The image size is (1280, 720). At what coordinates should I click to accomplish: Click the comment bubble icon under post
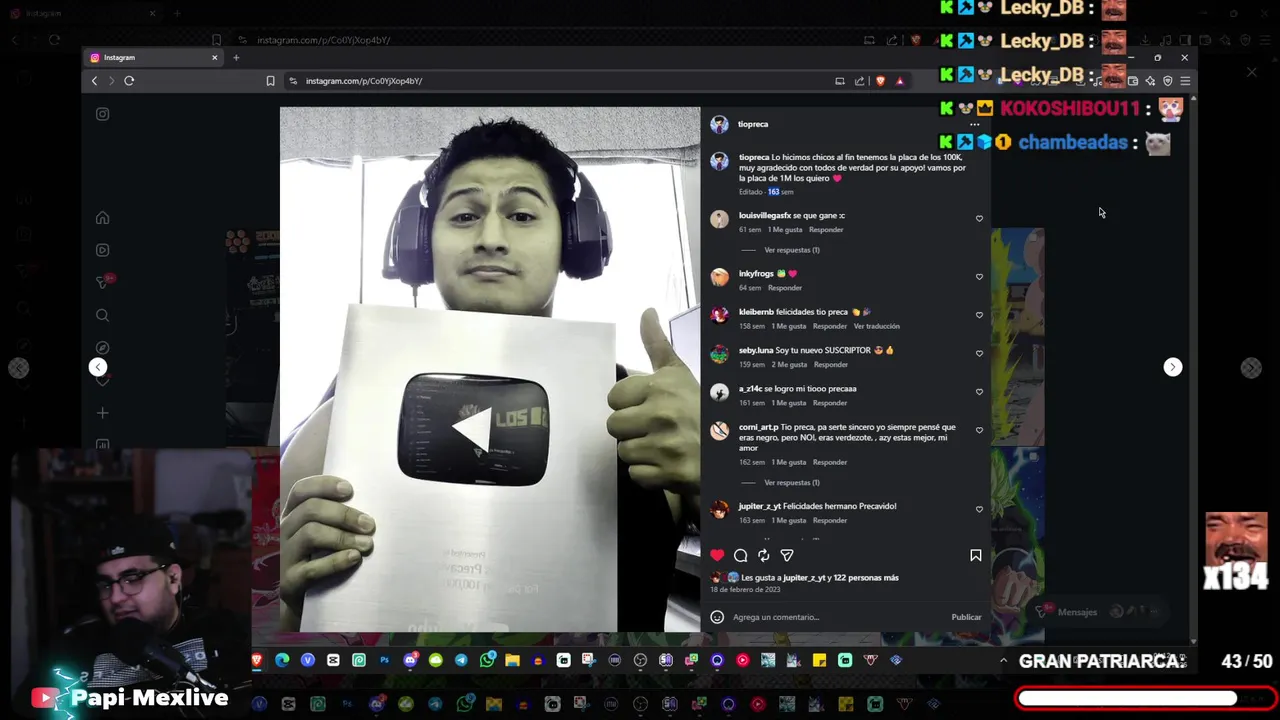click(x=741, y=555)
